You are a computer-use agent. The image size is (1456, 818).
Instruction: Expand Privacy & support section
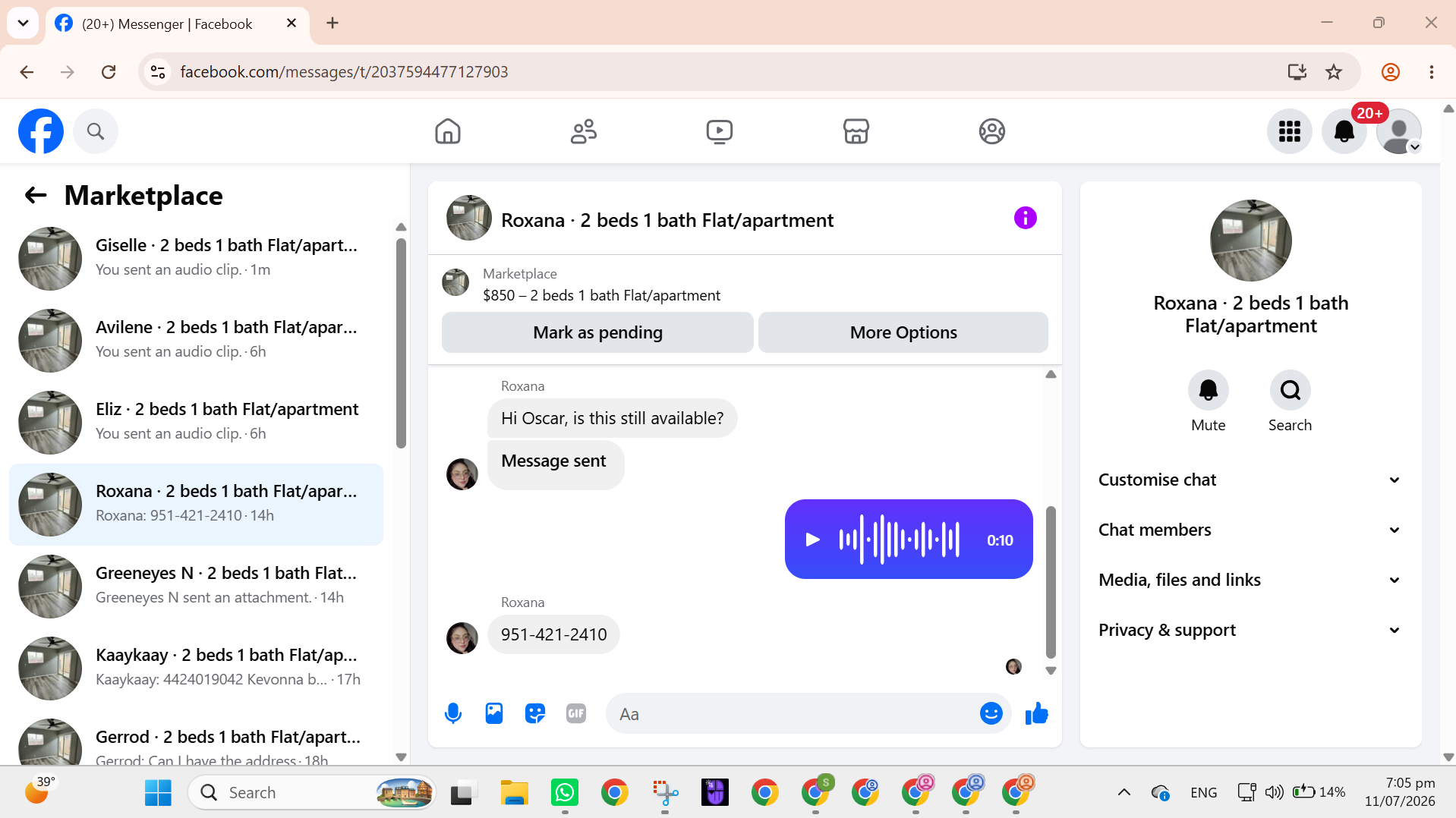click(1250, 630)
